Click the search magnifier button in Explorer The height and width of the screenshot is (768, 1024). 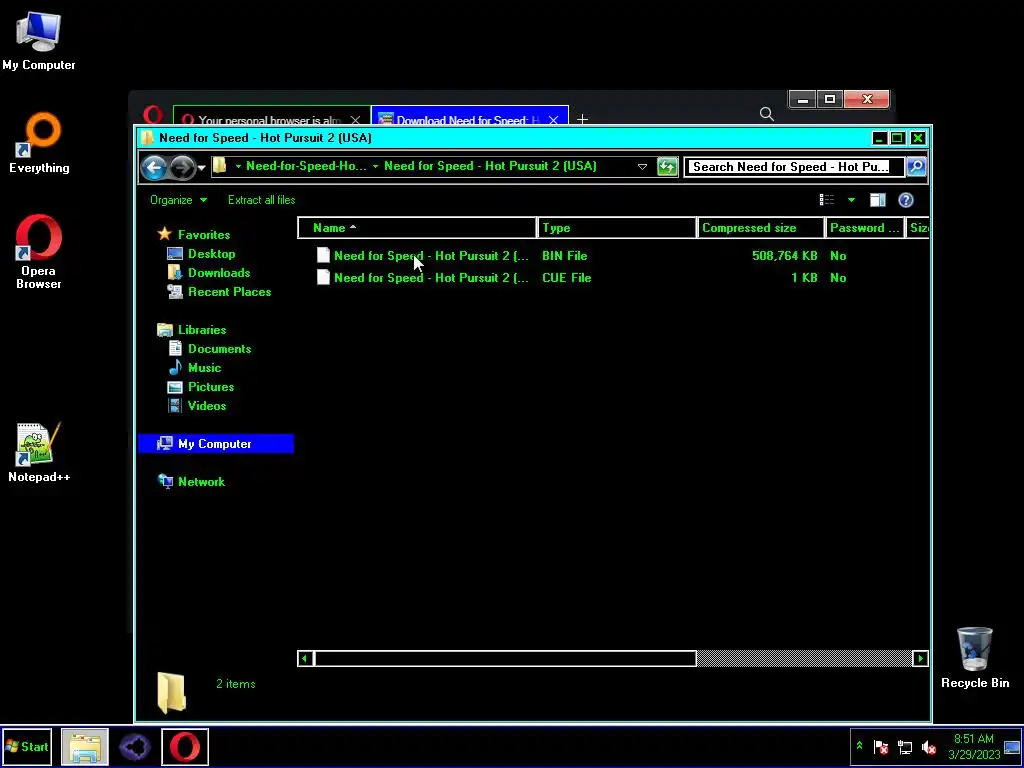click(916, 167)
